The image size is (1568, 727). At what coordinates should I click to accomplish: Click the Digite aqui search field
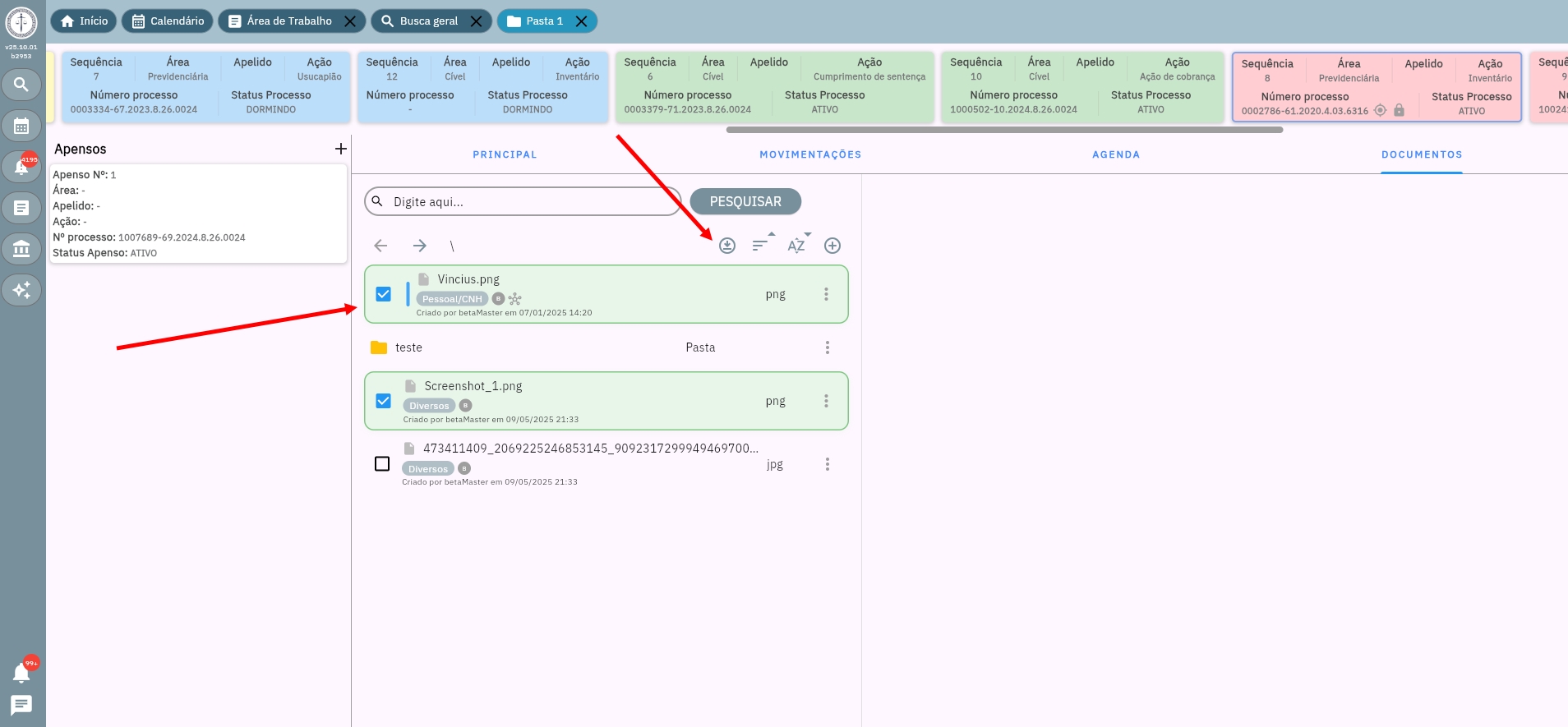pyautogui.click(x=526, y=202)
